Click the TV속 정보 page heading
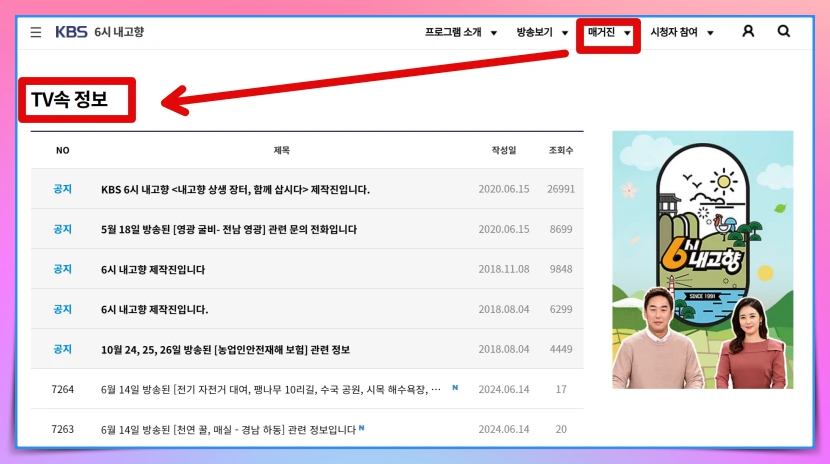830x464 pixels. tap(69, 99)
